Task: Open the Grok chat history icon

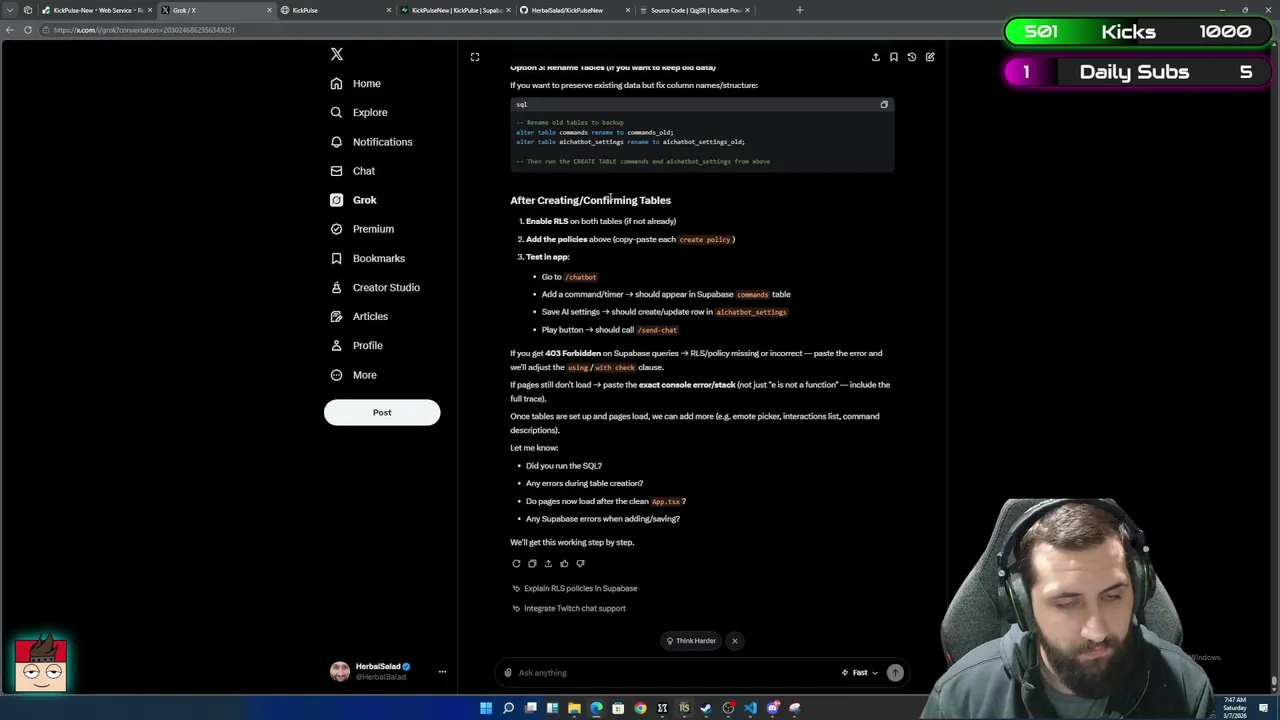Action: [x=912, y=57]
